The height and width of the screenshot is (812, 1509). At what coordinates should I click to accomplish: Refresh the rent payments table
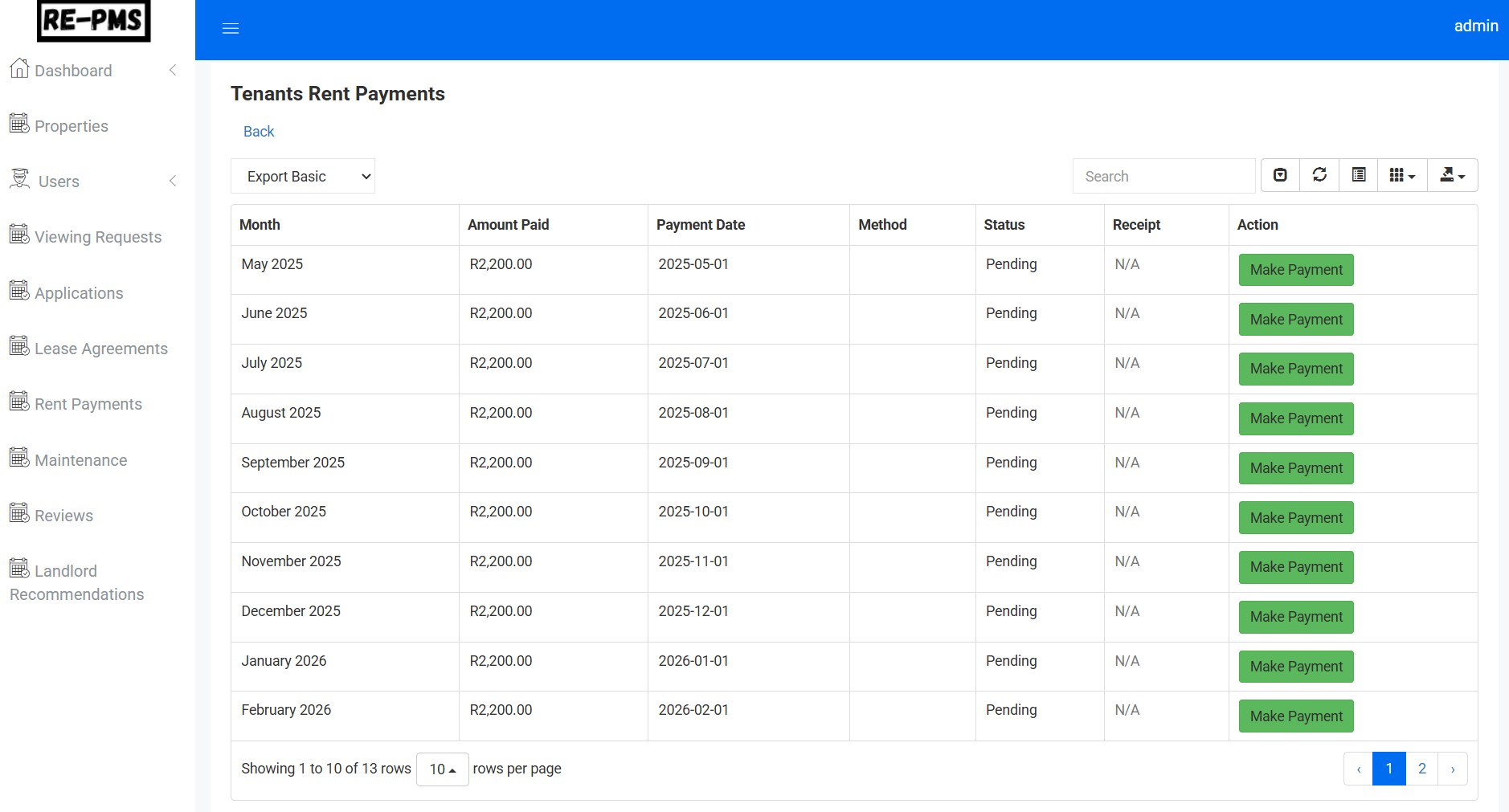1319,174
